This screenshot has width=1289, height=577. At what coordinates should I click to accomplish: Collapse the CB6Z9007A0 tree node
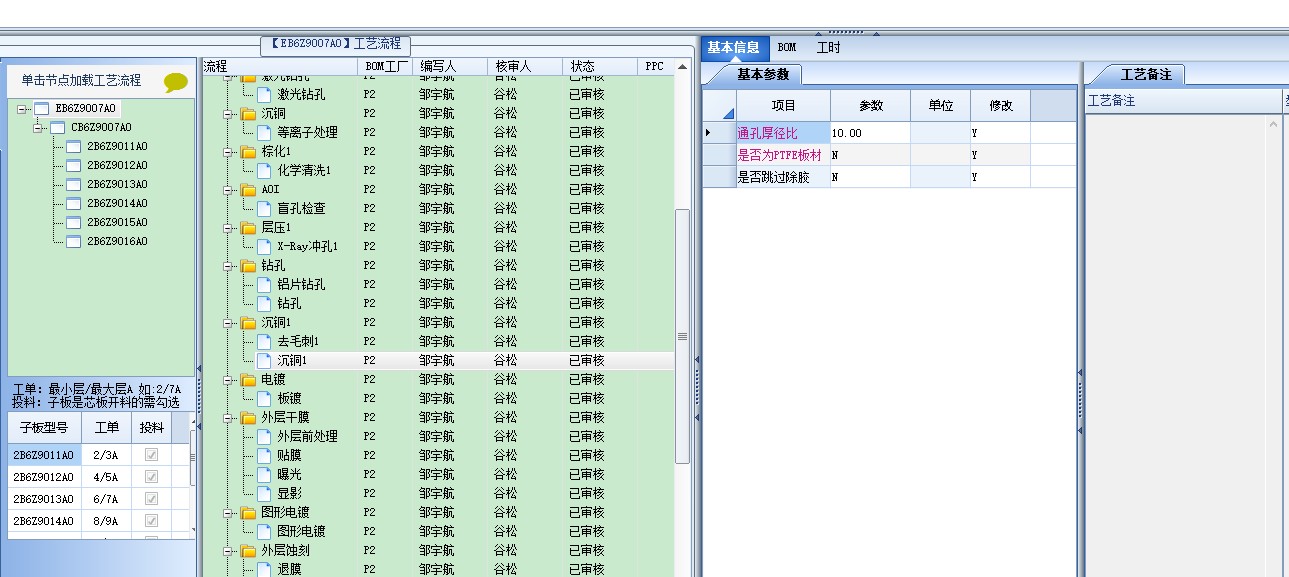tap(38, 127)
